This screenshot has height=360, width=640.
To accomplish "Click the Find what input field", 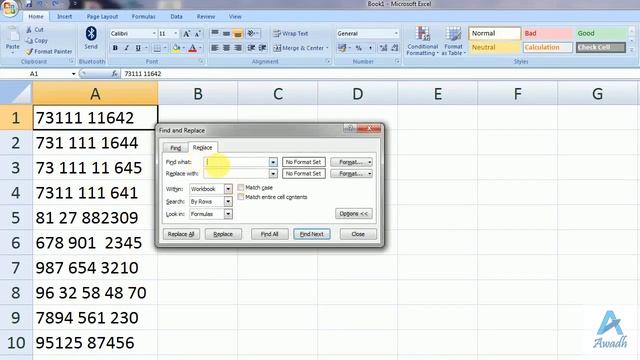I will point(236,162).
